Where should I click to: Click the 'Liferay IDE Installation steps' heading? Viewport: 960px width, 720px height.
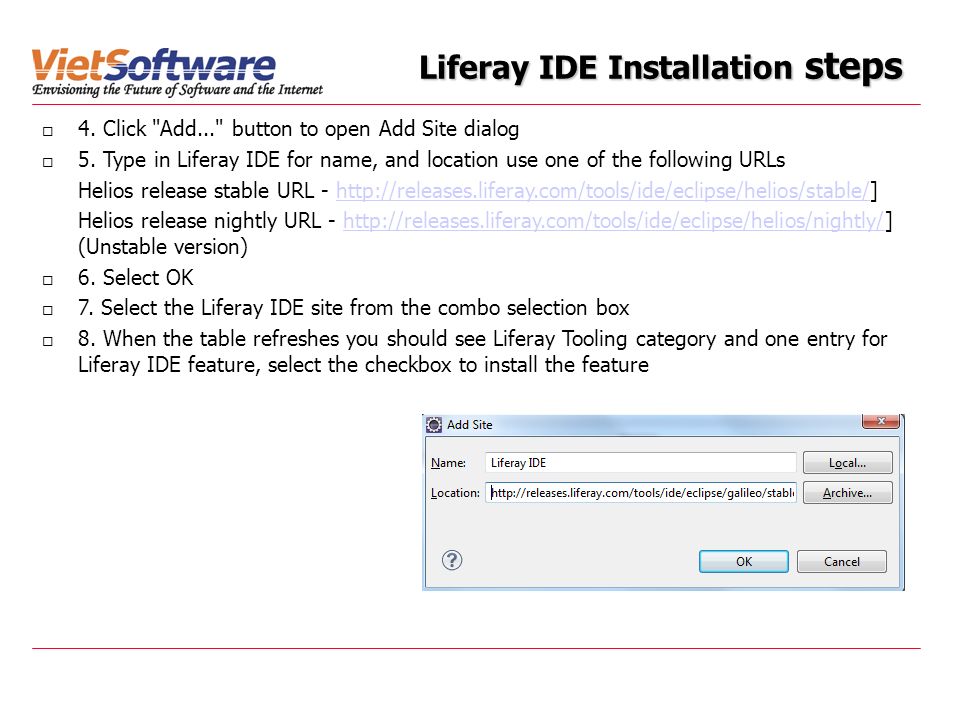(661, 67)
